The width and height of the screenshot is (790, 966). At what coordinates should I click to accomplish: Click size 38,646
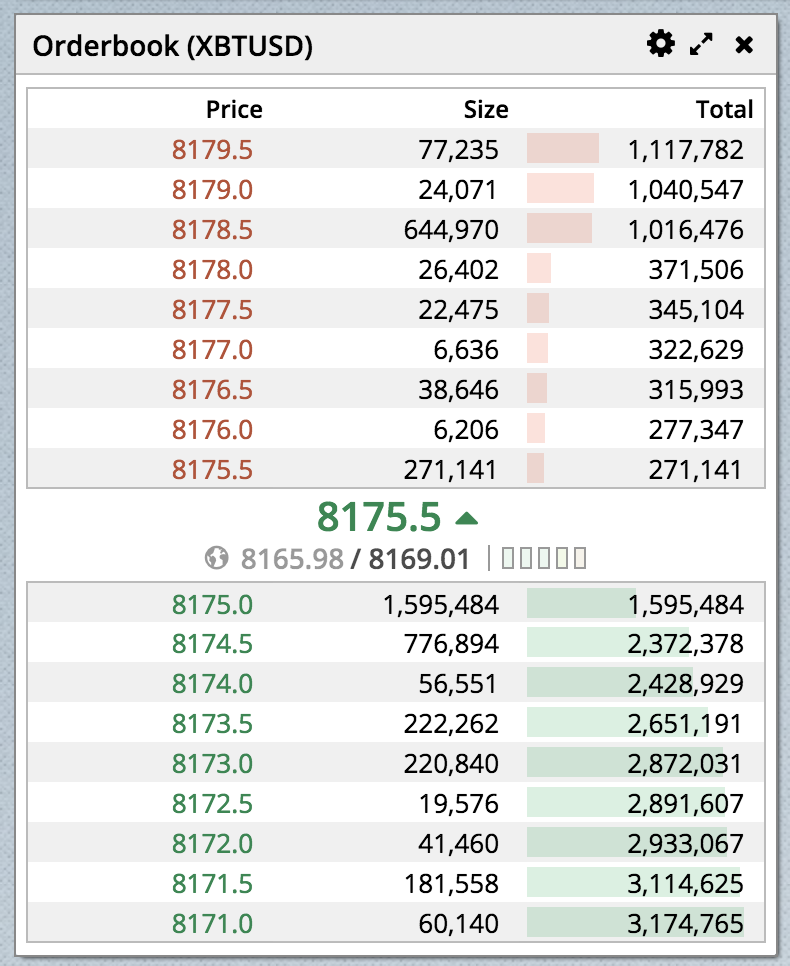pos(458,390)
